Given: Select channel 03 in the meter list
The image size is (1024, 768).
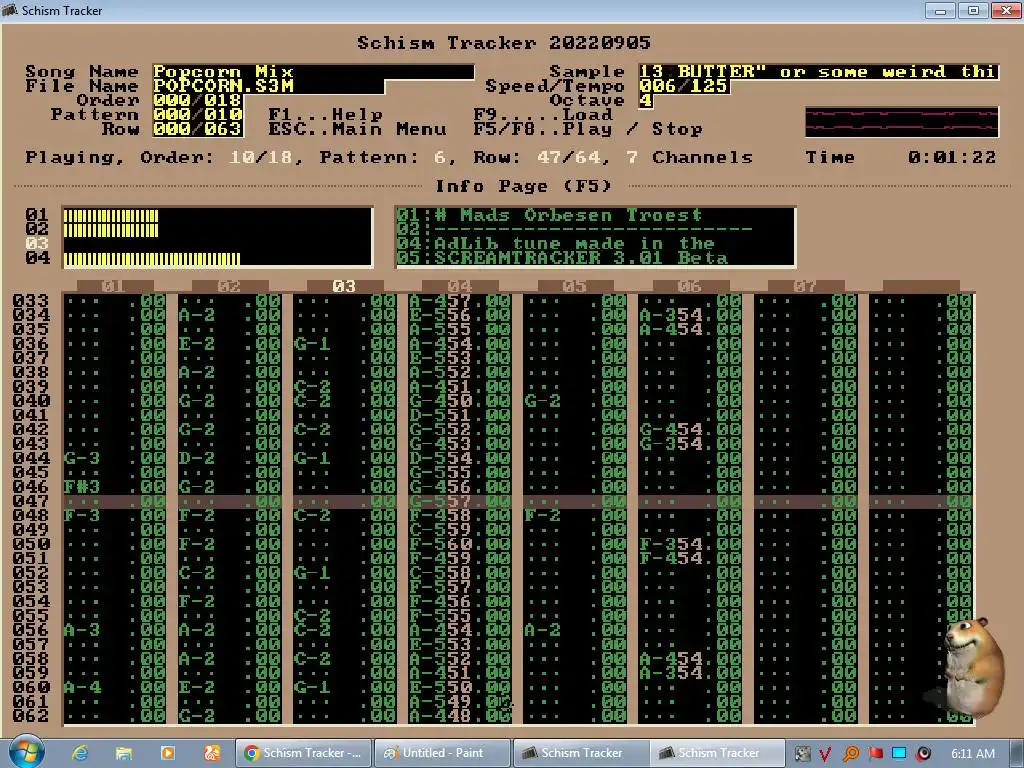Looking at the screenshot, I should [x=37, y=244].
